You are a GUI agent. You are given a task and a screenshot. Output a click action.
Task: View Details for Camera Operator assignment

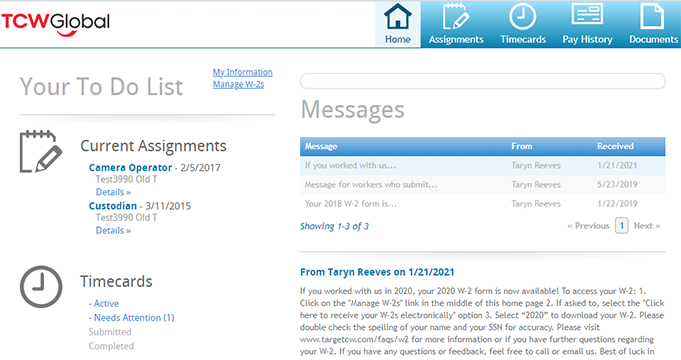[x=113, y=192]
